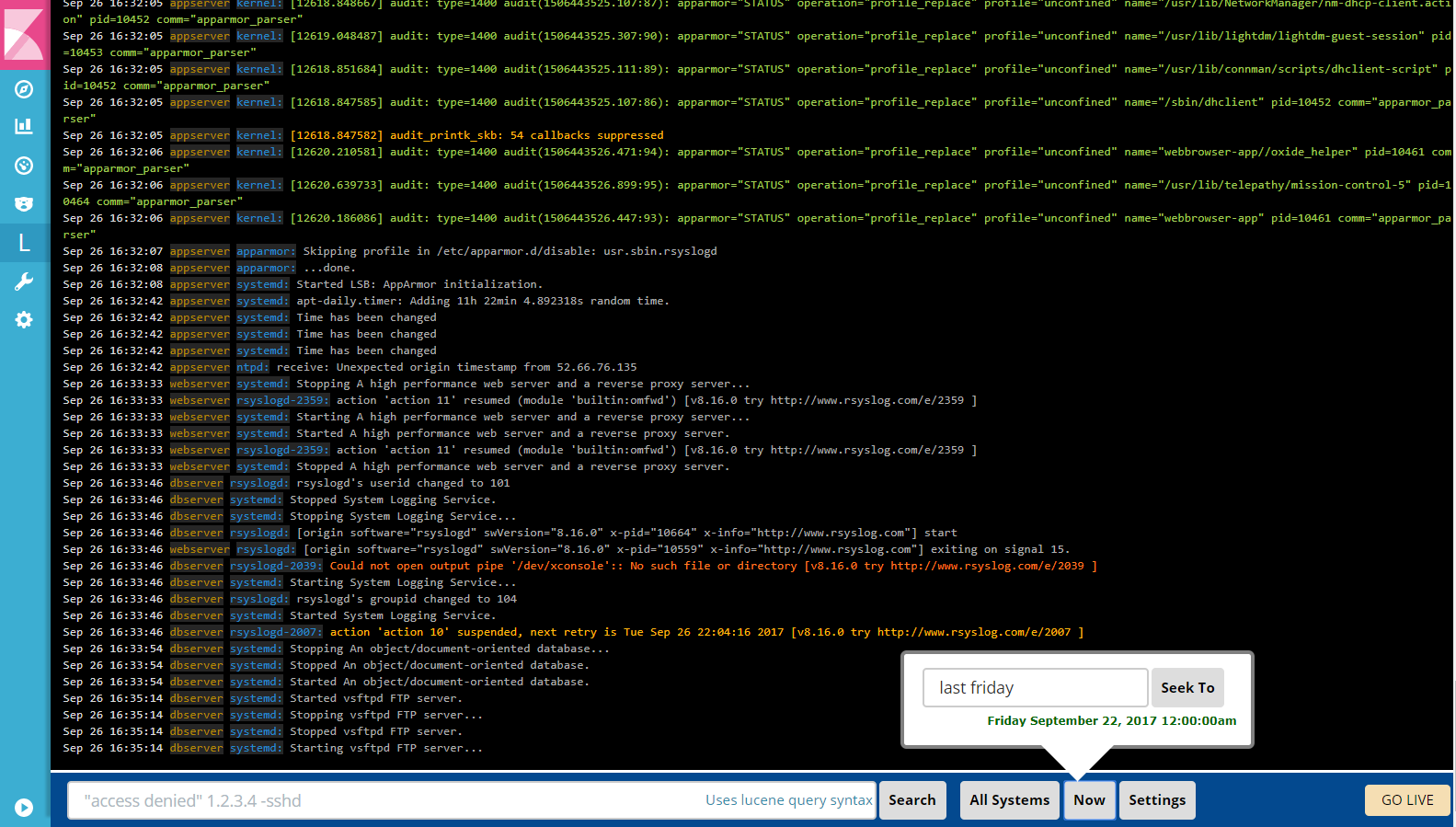The height and width of the screenshot is (827, 1456).
Task: Click dbserver host on 'Starting vsftpd FTP server' line
Action: 196,748
